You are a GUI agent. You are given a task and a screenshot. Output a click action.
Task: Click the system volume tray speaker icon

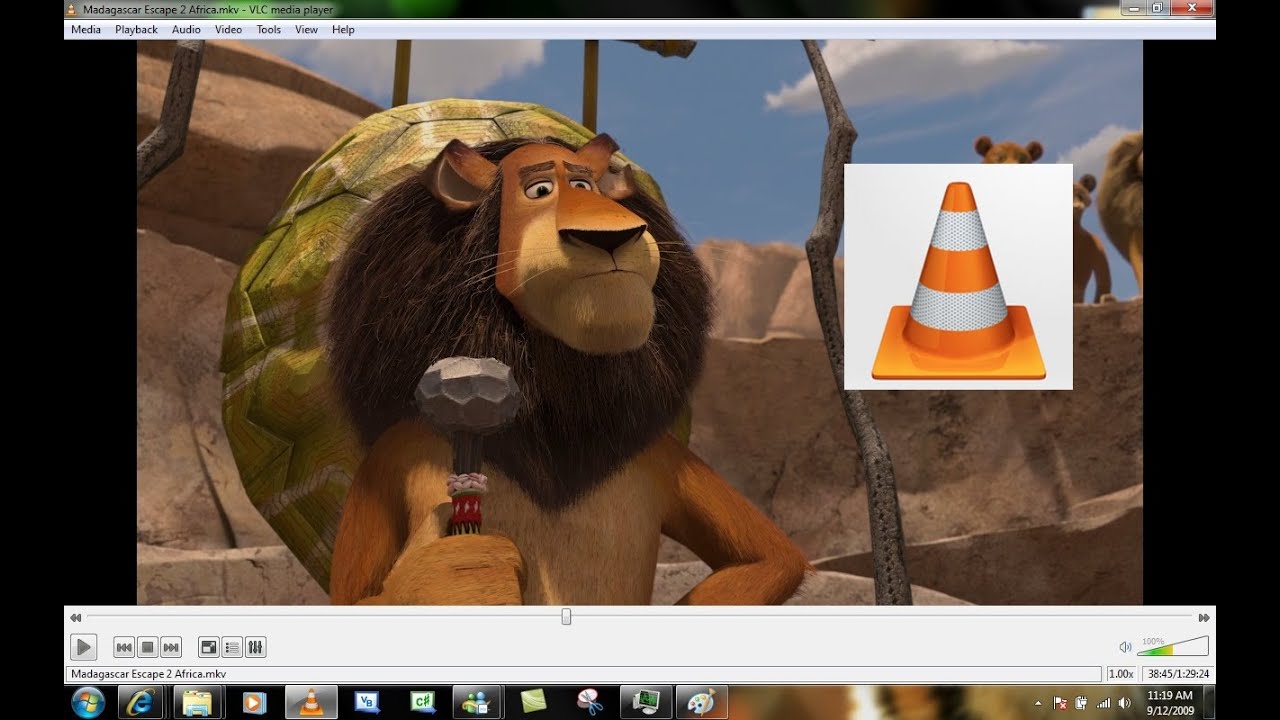pos(1126,703)
